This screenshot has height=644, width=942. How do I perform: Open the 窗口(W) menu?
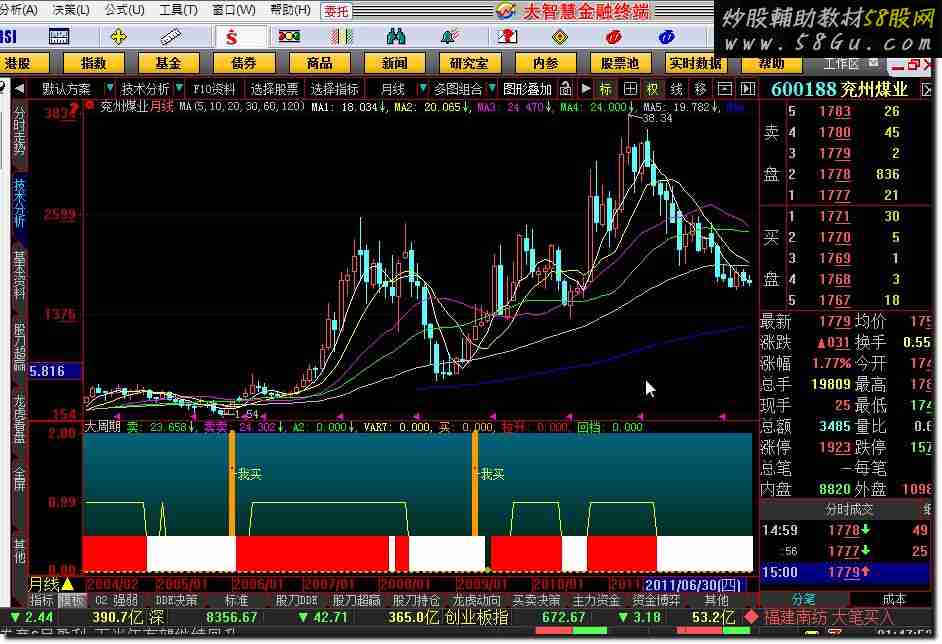(234, 10)
